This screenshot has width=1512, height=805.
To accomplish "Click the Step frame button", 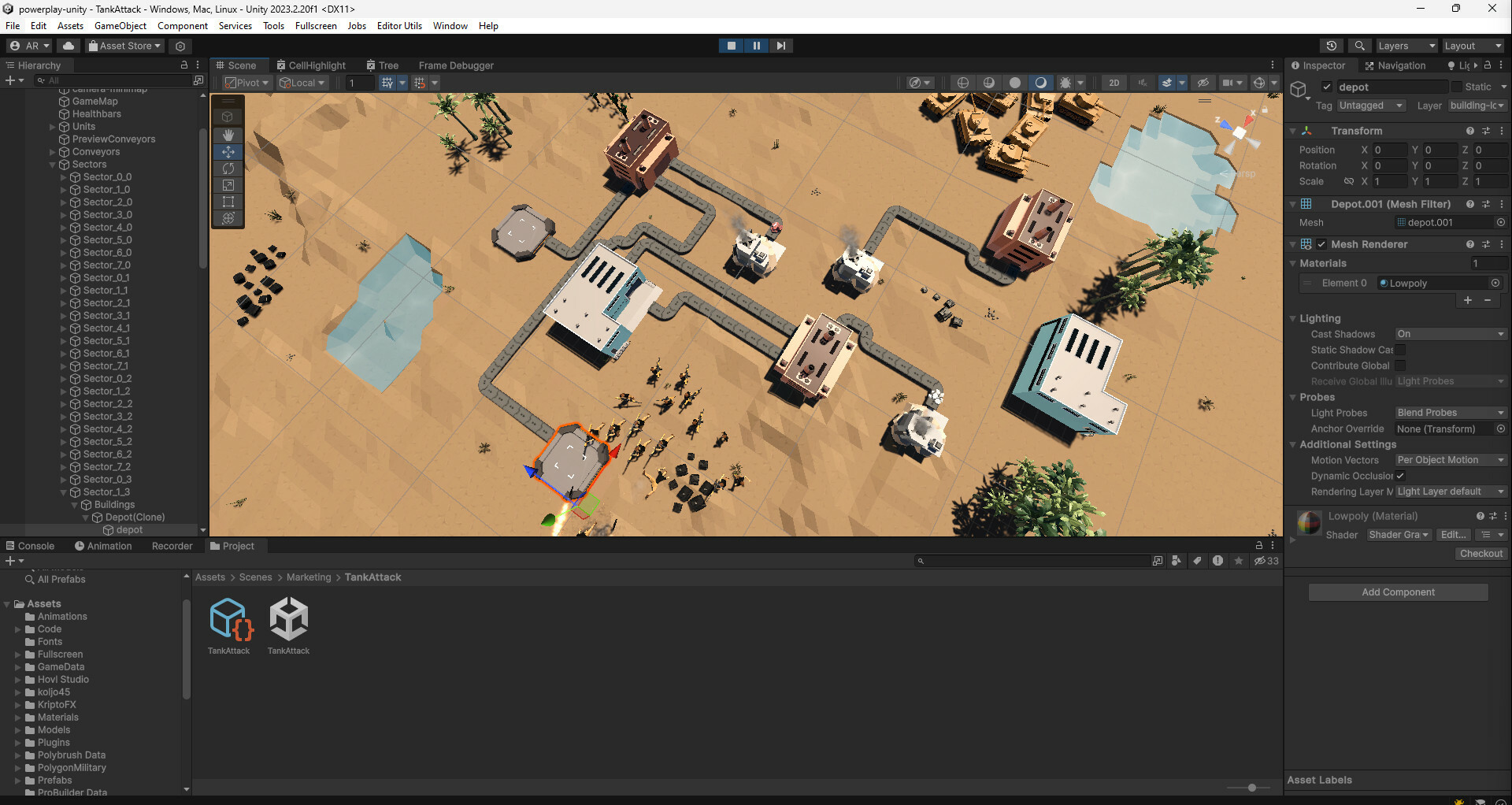I will click(x=780, y=46).
